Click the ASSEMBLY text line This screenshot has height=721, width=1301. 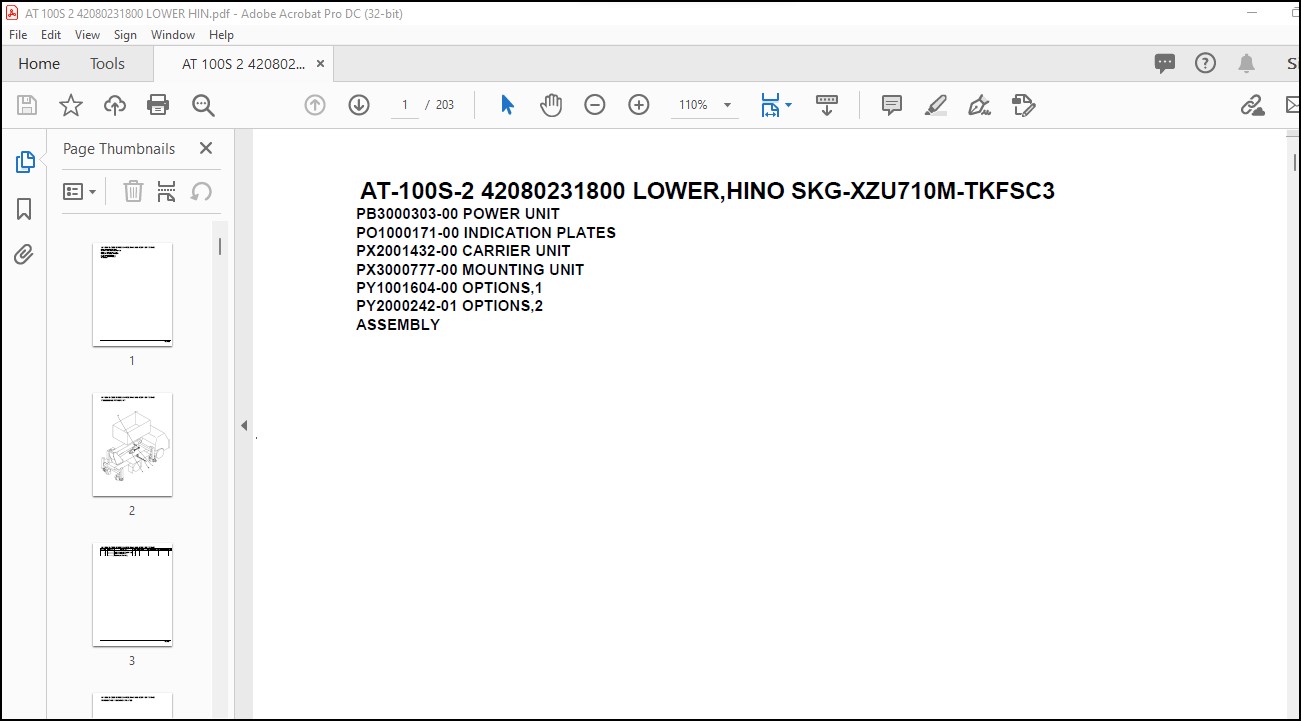[398, 325]
